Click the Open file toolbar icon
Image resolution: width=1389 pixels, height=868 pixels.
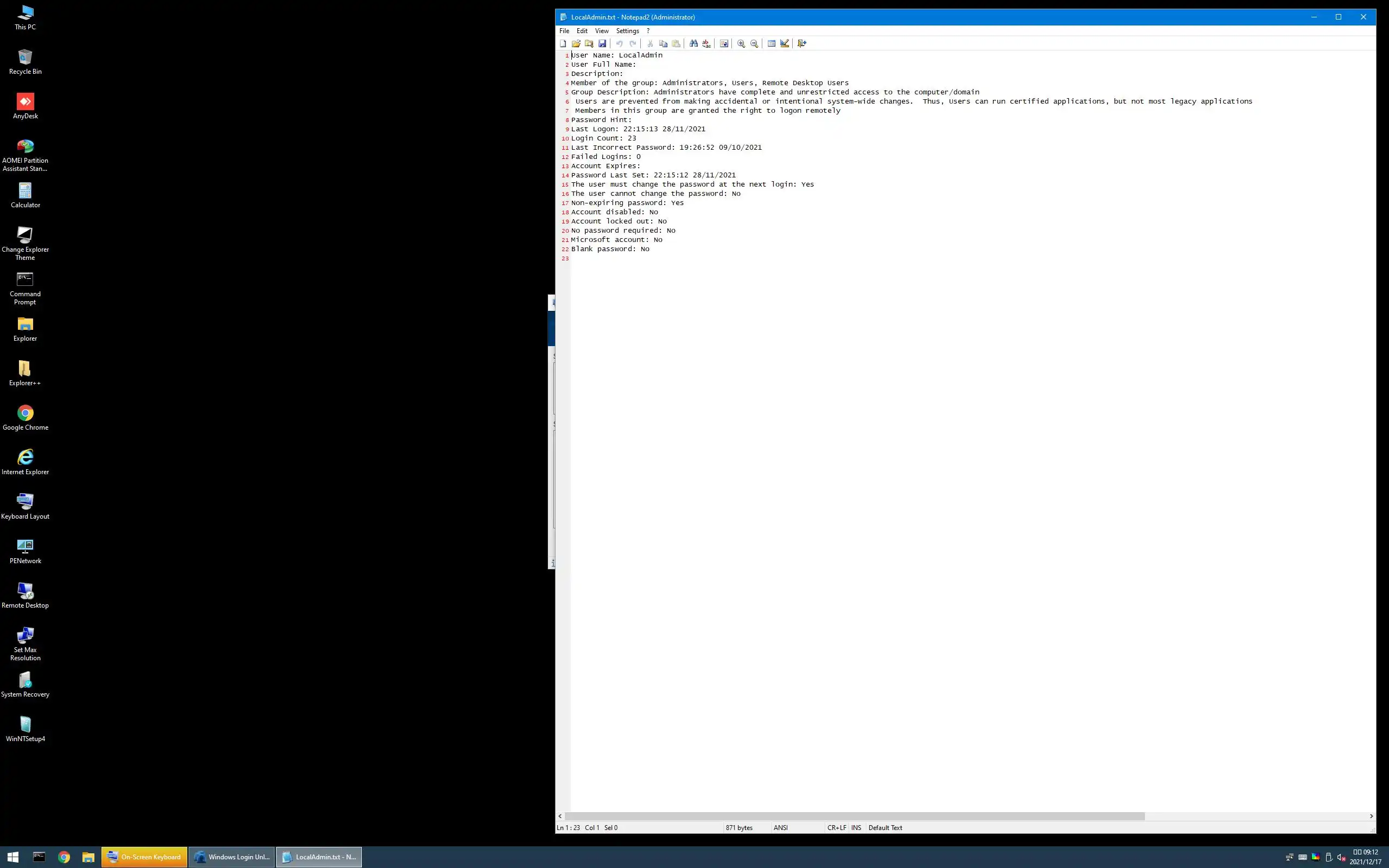(x=576, y=43)
